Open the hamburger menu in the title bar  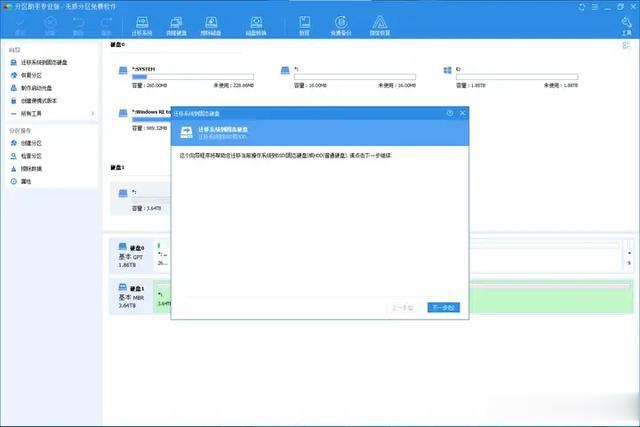click(x=595, y=7)
